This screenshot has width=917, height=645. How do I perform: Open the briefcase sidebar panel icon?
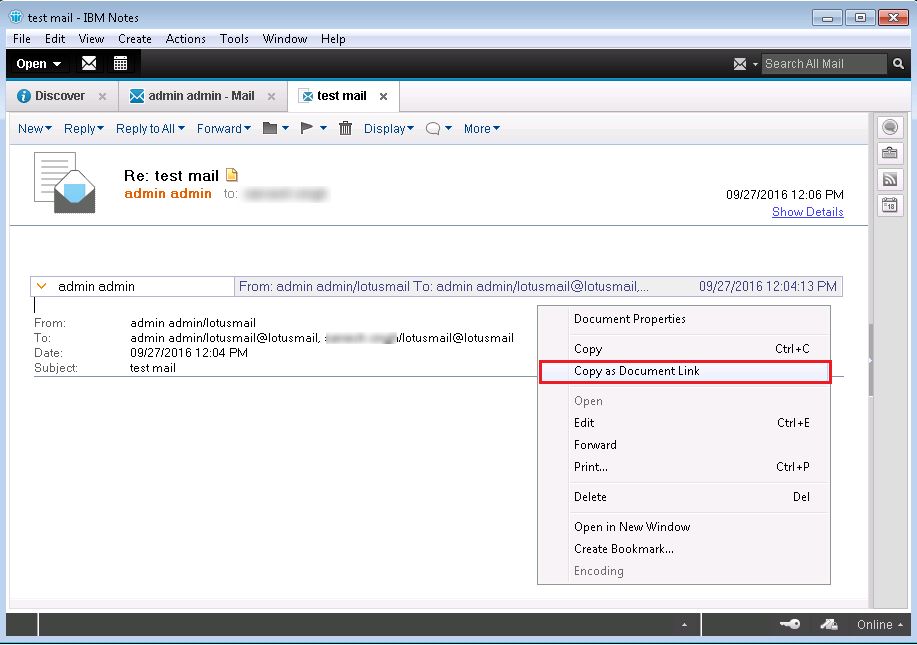pyautogui.click(x=890, y=153)
